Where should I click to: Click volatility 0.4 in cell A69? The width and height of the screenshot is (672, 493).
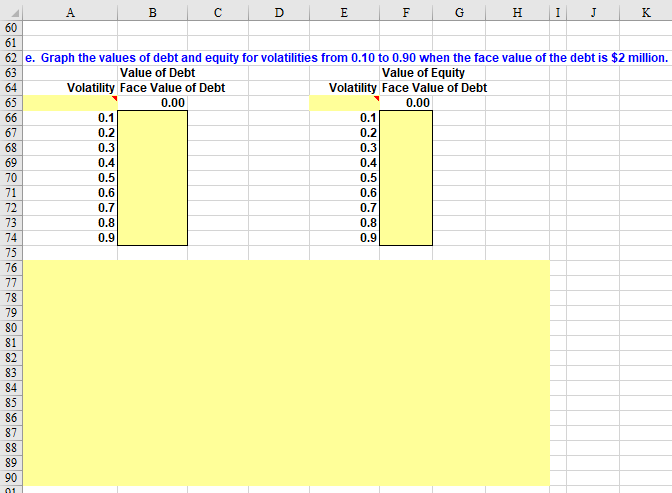click(70, 163)
